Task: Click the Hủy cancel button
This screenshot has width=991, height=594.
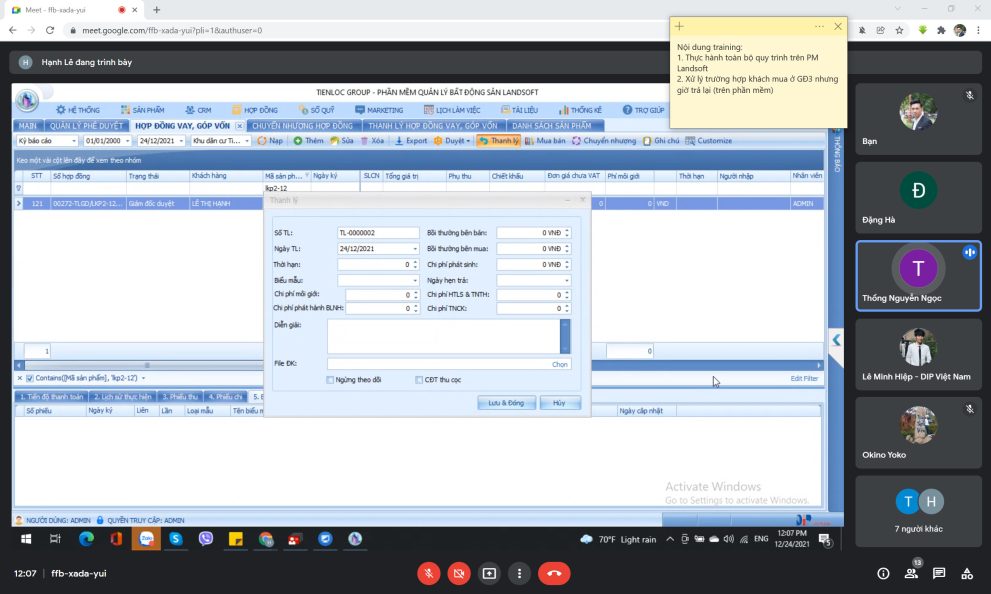Action: tap(559, 403)
